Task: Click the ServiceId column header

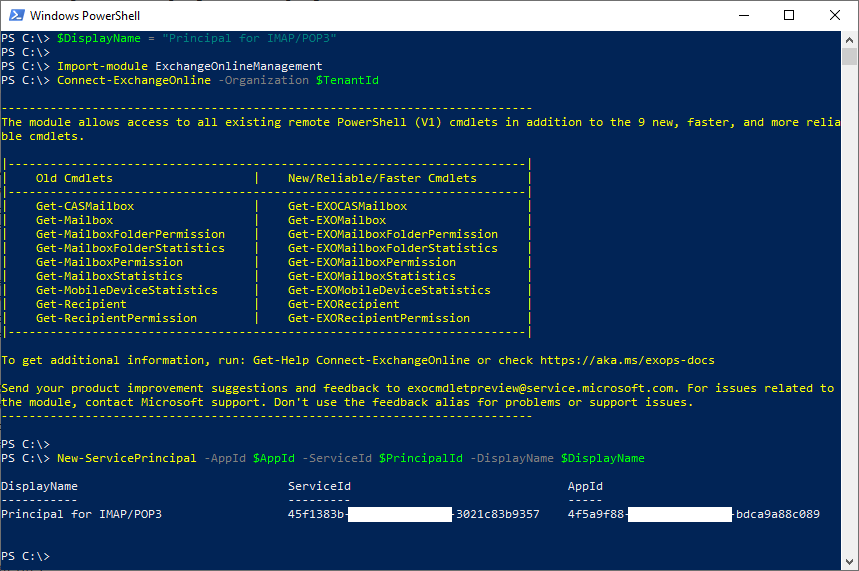Action: (319, 486)
